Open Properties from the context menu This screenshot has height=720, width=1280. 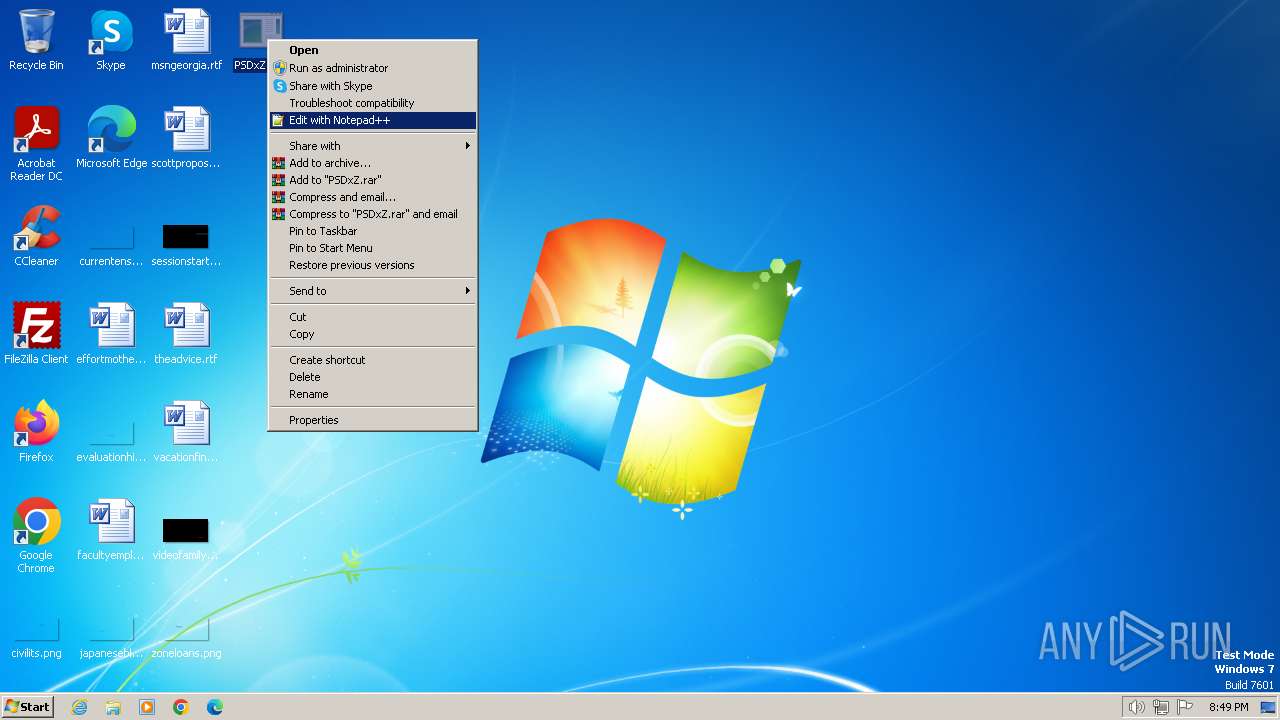point(373,420)
